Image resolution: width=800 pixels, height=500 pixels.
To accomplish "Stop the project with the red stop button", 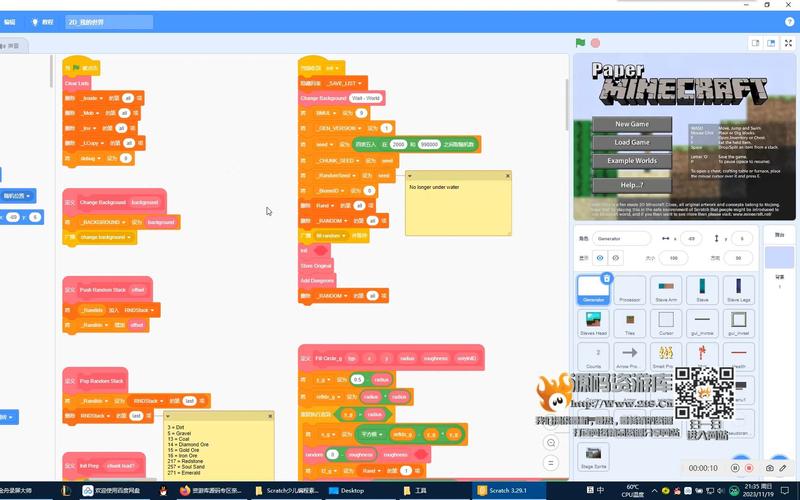I will click(x=595, y=43).
